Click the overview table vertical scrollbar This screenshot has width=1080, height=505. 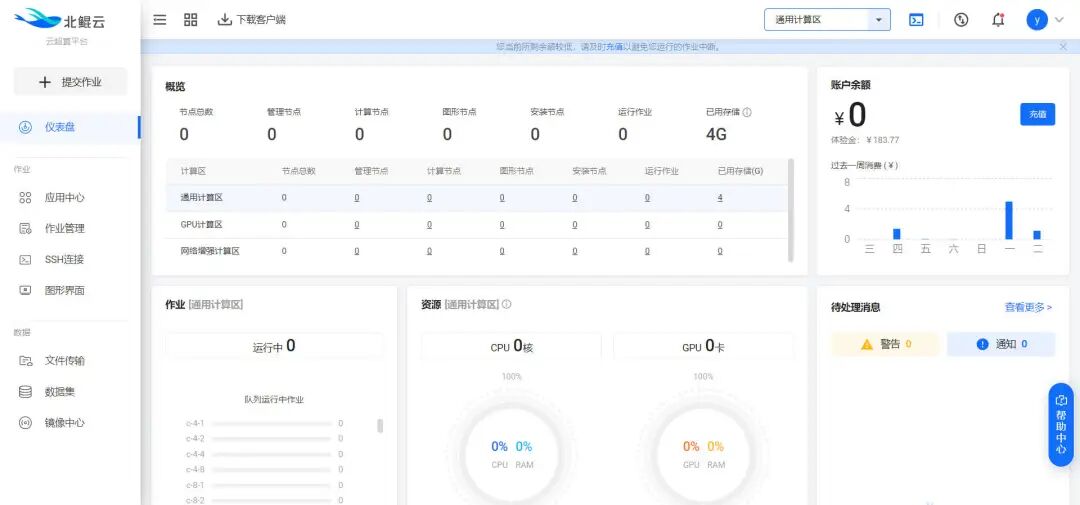791,210
